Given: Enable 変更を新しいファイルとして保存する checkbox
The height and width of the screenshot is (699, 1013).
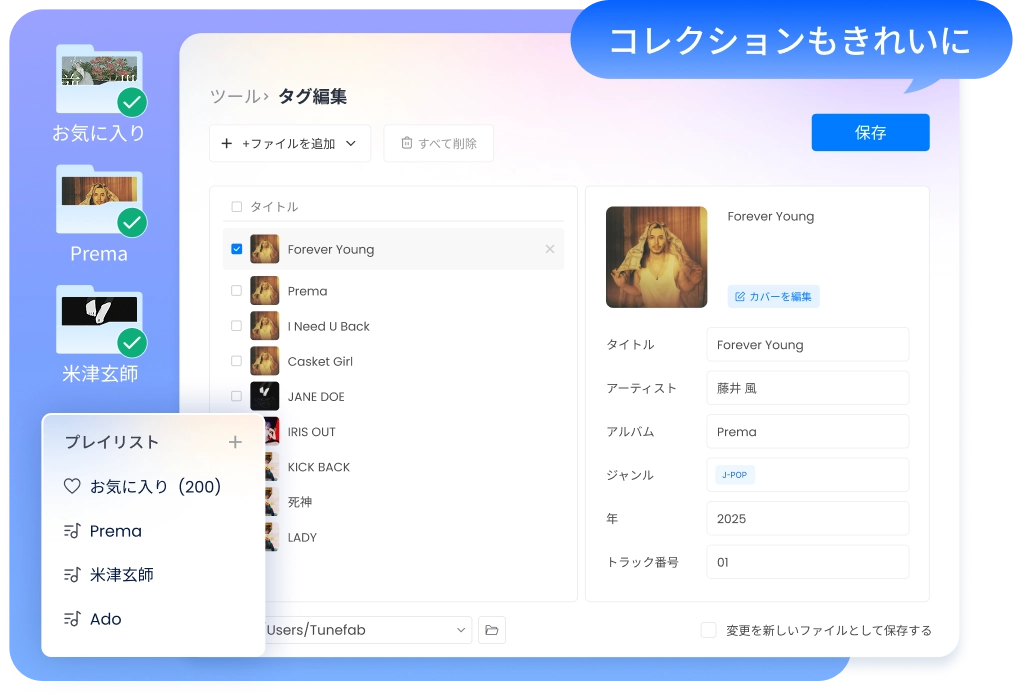Looking at the screenshot, I should click(x=708, y=630).
